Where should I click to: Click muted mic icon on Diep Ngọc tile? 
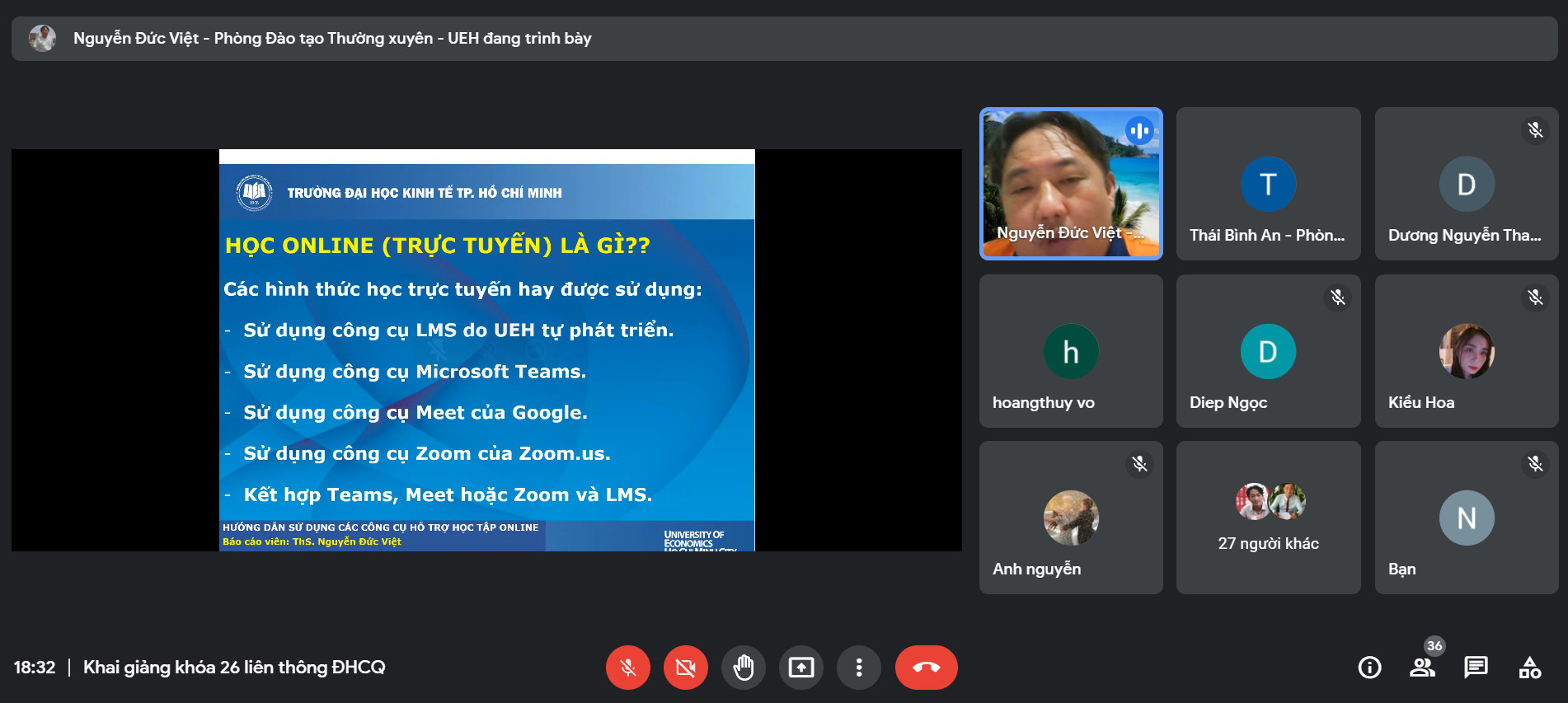click(1338, 298)
